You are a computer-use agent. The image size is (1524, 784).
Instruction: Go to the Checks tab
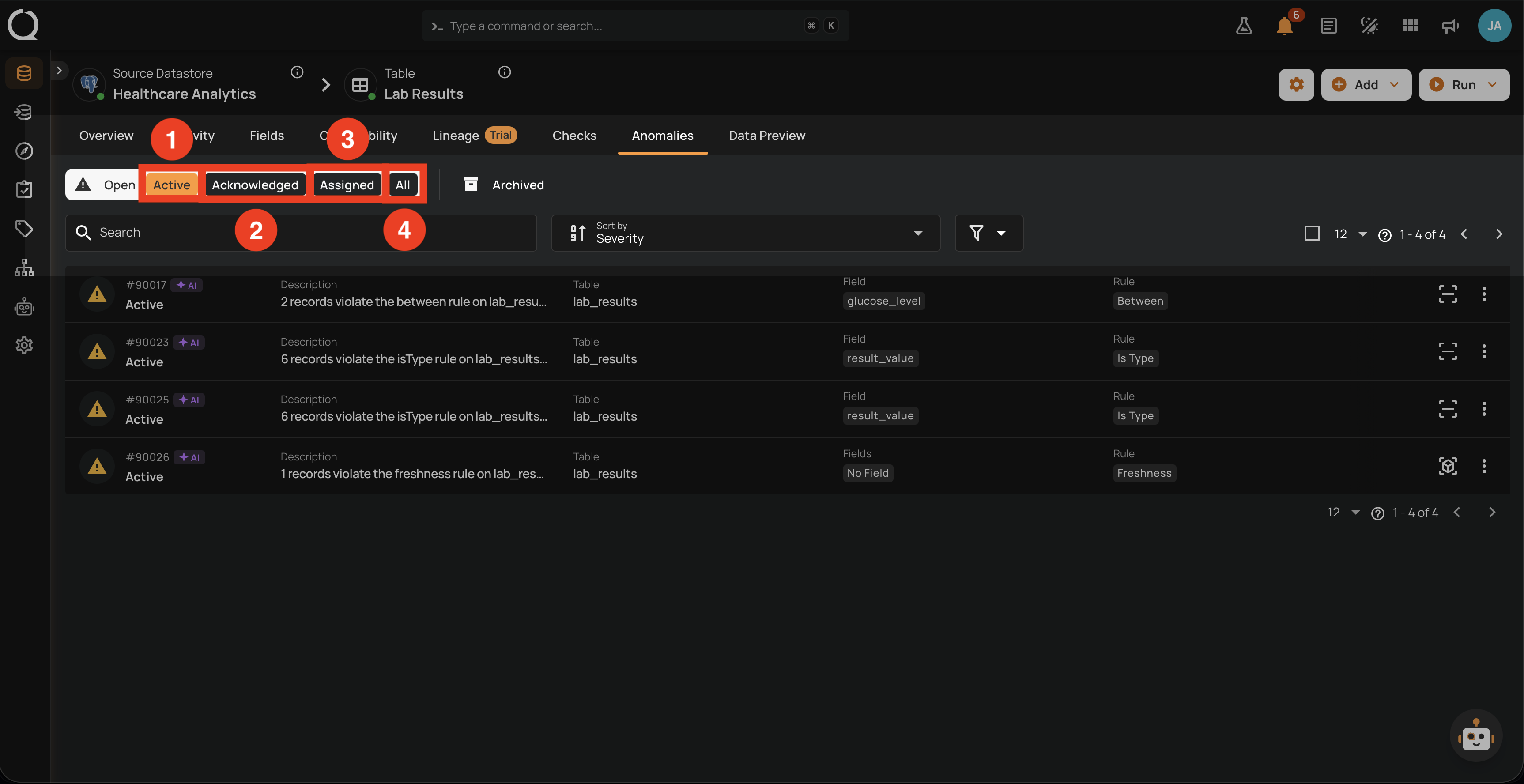(574, 136)
